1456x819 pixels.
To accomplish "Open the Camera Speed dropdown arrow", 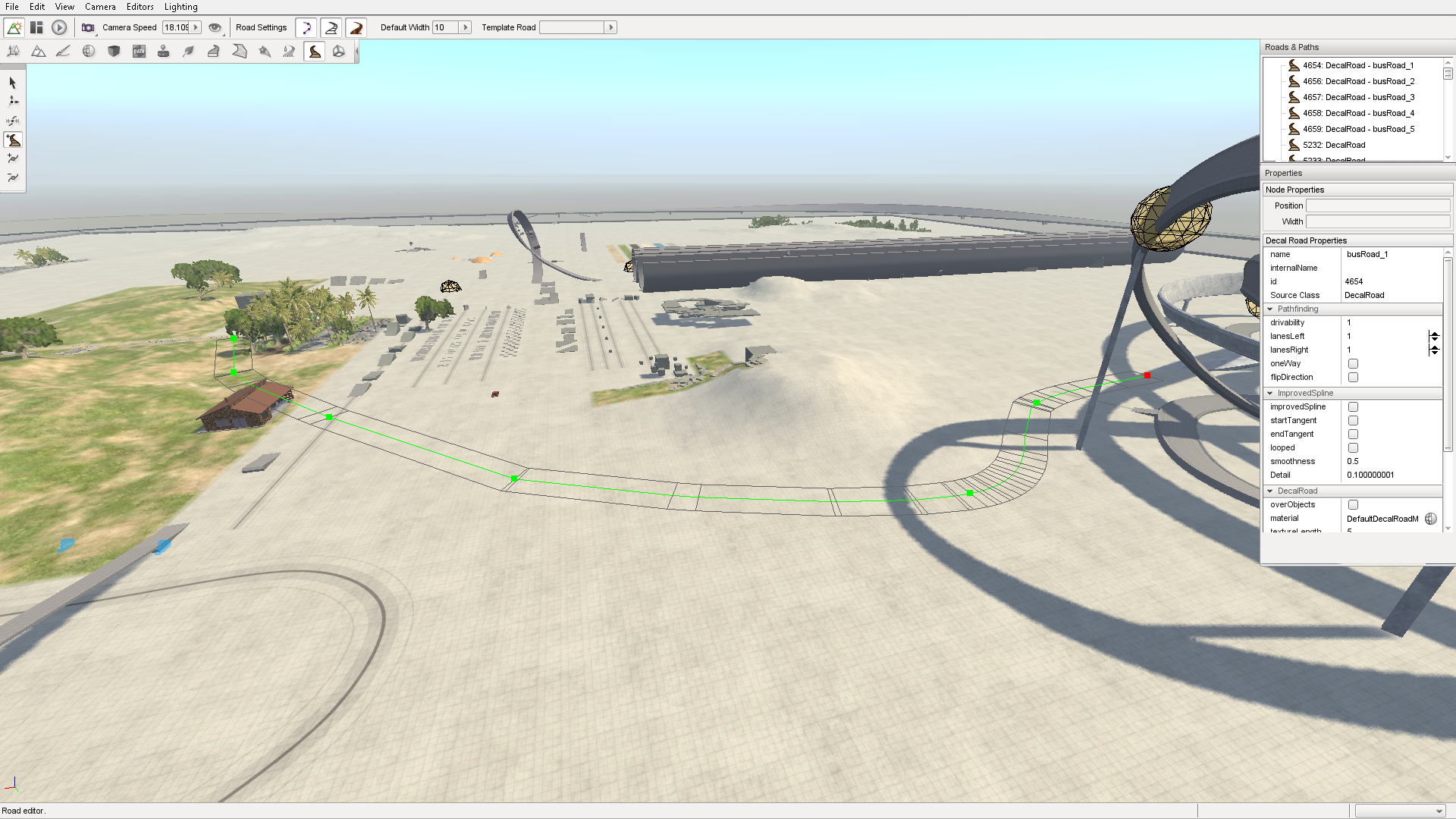I will [x=196, y=28].
